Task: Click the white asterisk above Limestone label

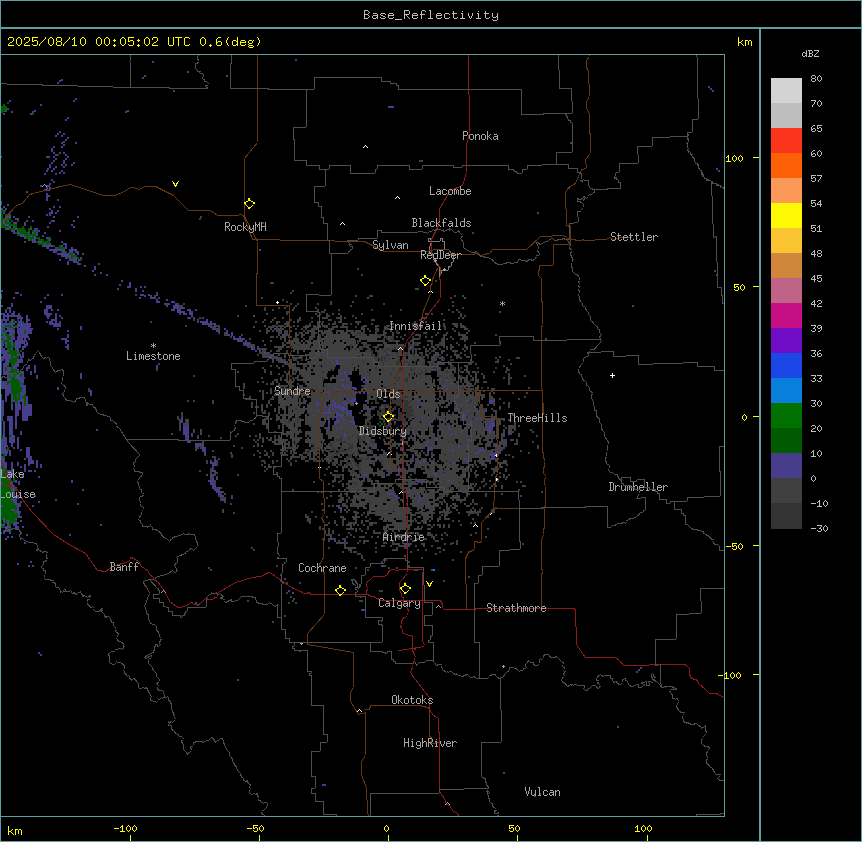Action: [153, 345]
